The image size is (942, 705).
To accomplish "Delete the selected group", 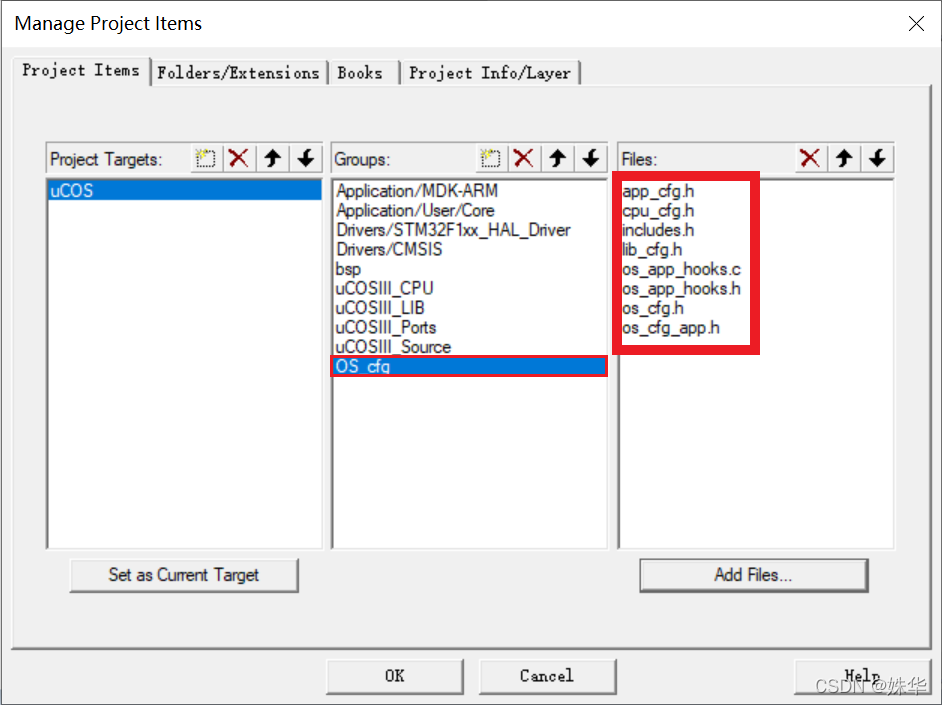I will [524, 159].
